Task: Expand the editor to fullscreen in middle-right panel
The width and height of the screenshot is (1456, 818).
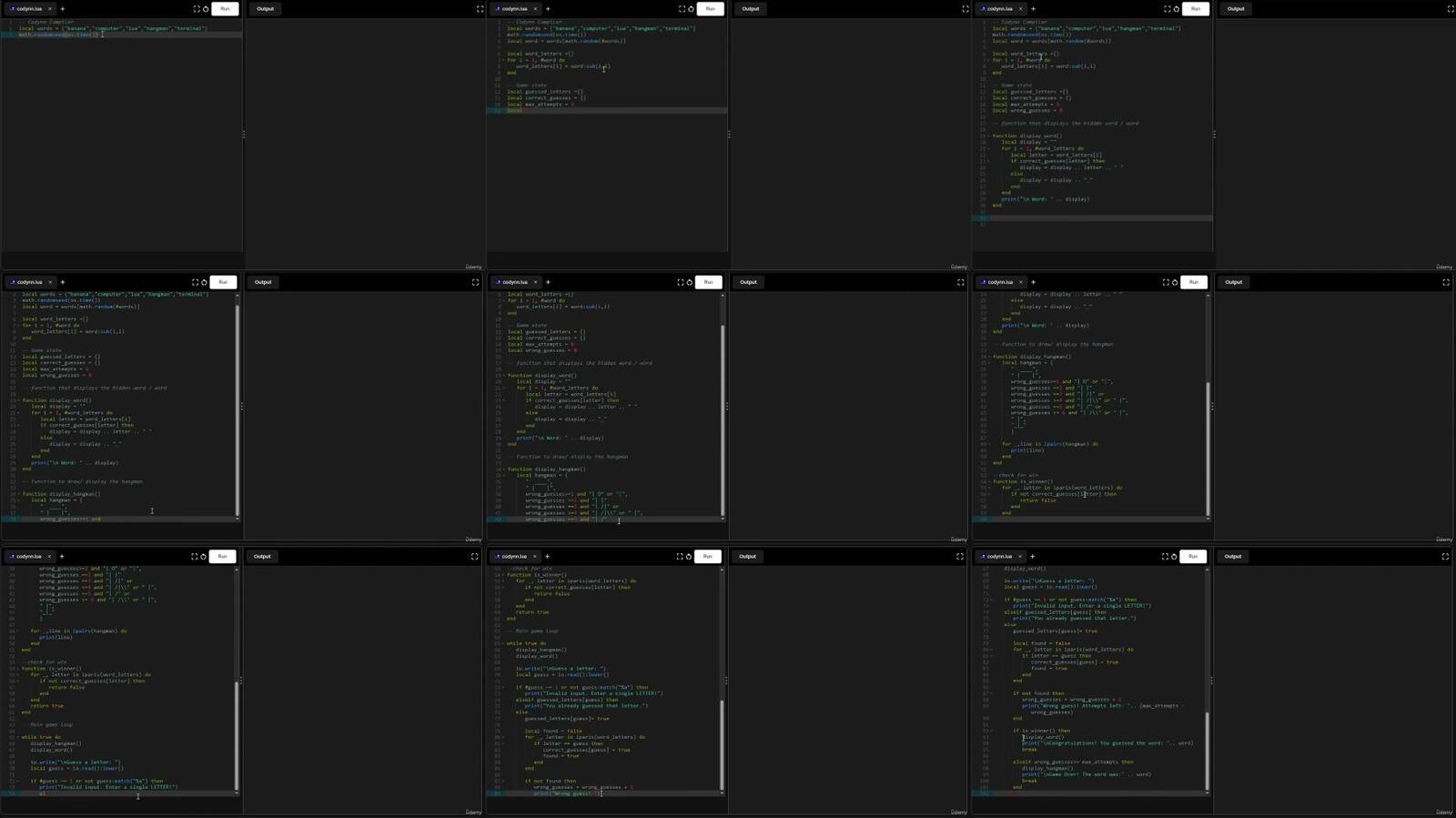Action: [1166, 282]
